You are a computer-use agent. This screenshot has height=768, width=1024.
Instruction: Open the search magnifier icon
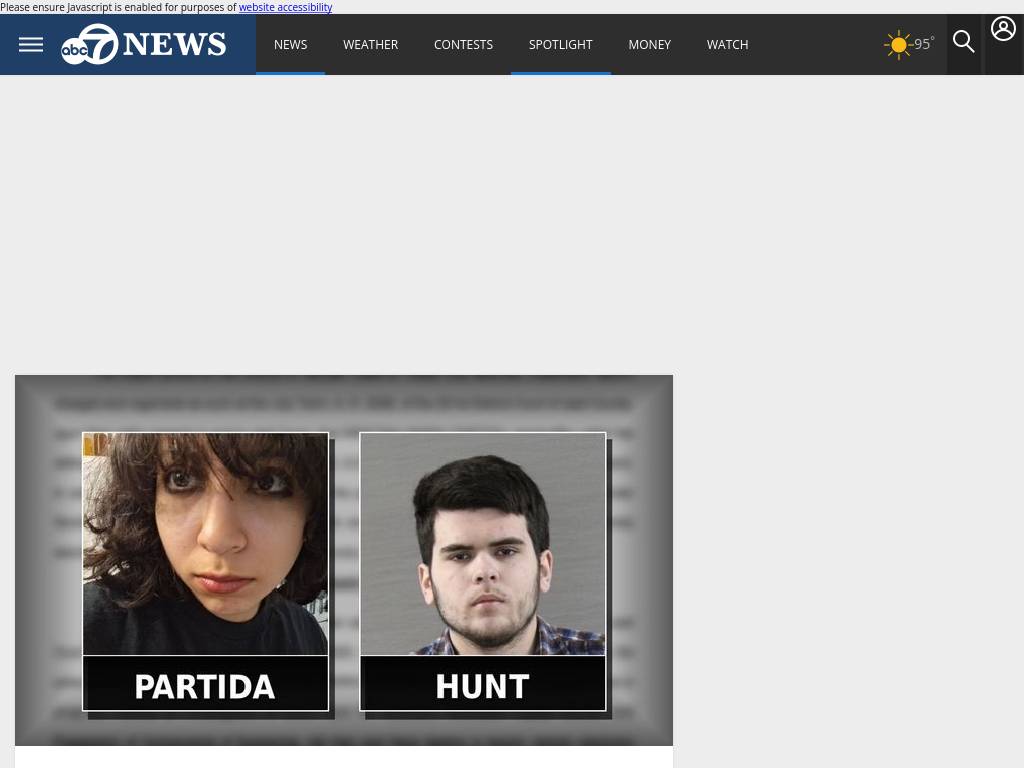pyautogui.click(x=963, y=42)
